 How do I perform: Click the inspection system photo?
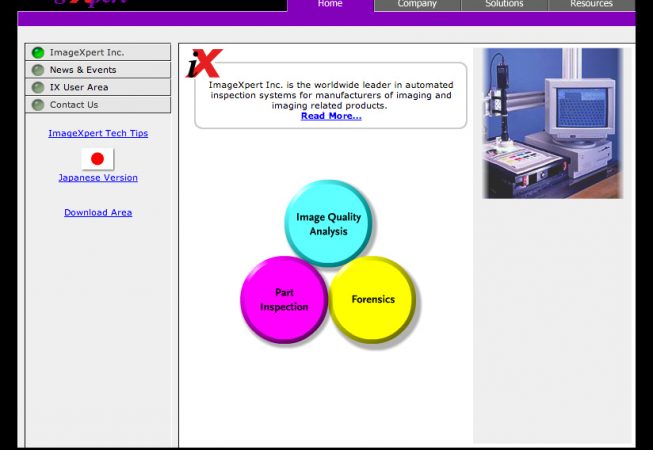coord(553,123)
